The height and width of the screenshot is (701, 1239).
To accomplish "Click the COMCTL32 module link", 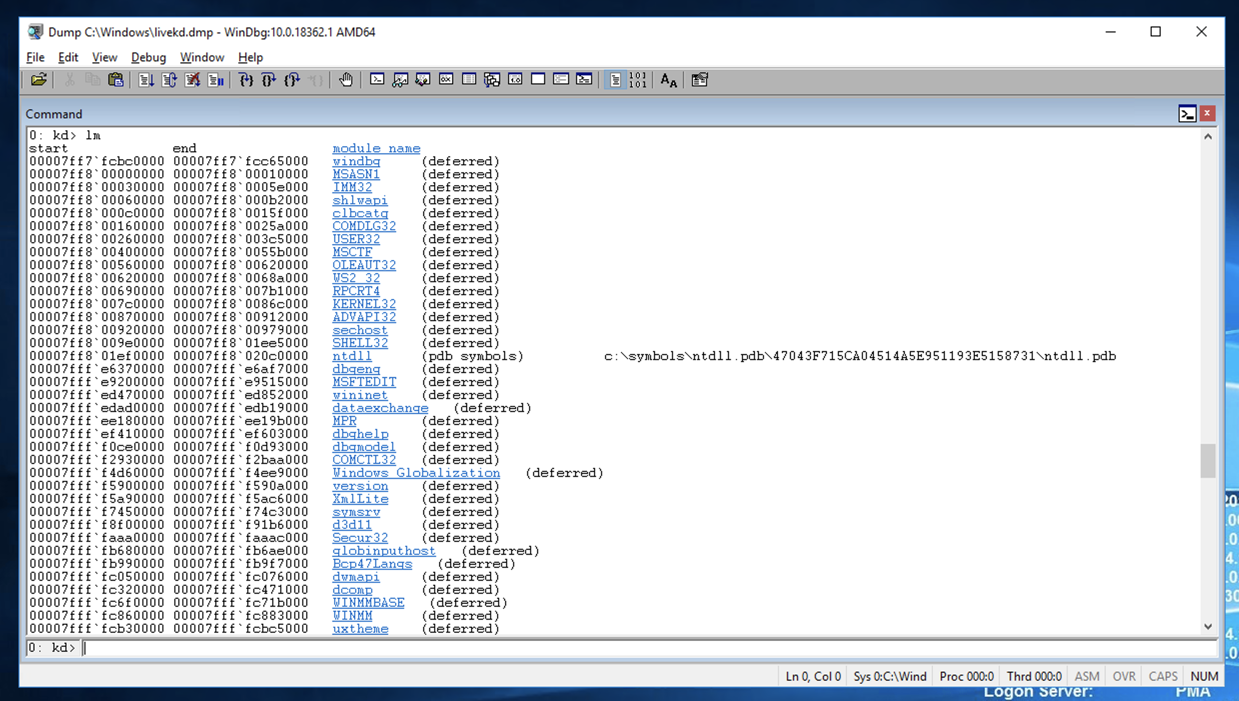I will click(x=364, y=460).
